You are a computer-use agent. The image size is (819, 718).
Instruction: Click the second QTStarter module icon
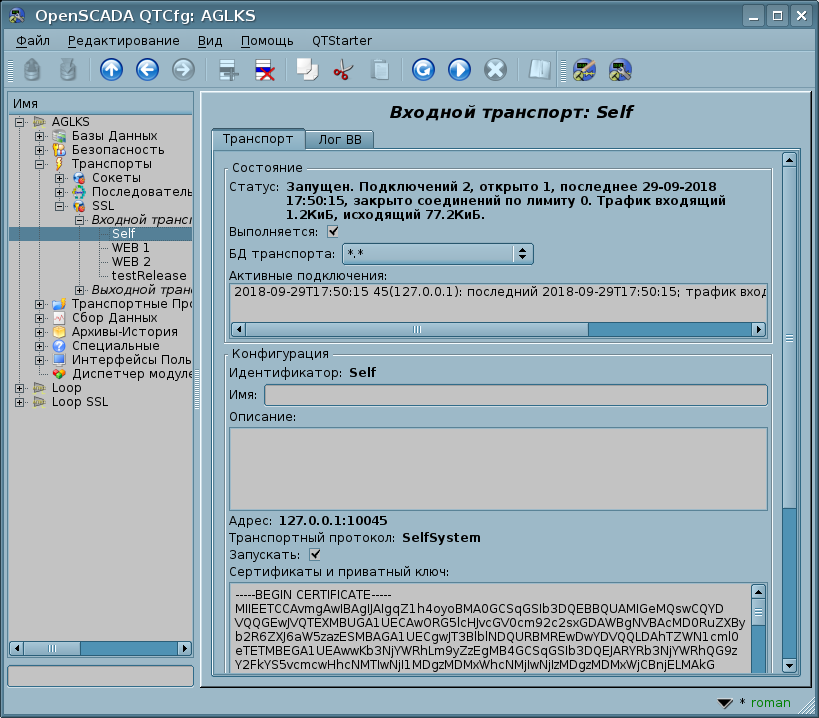(620, 69)
